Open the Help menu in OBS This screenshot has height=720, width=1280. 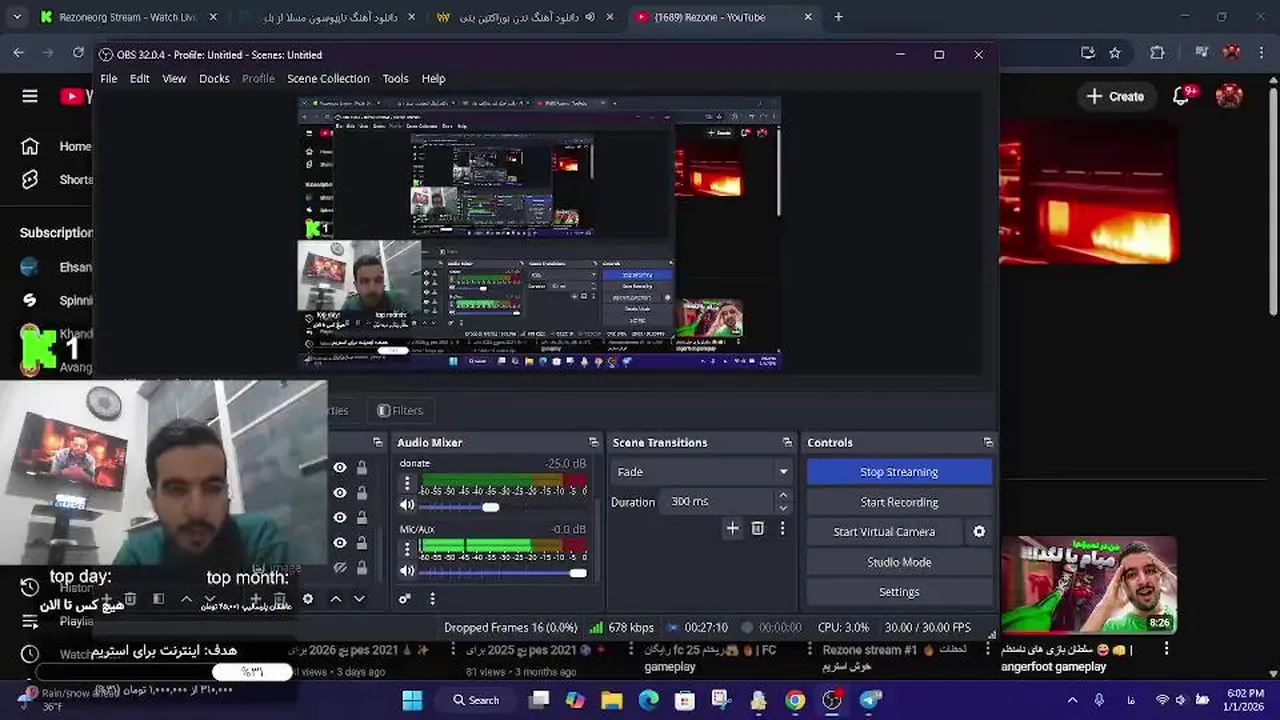pyautogui.click(x=433, y=78)
